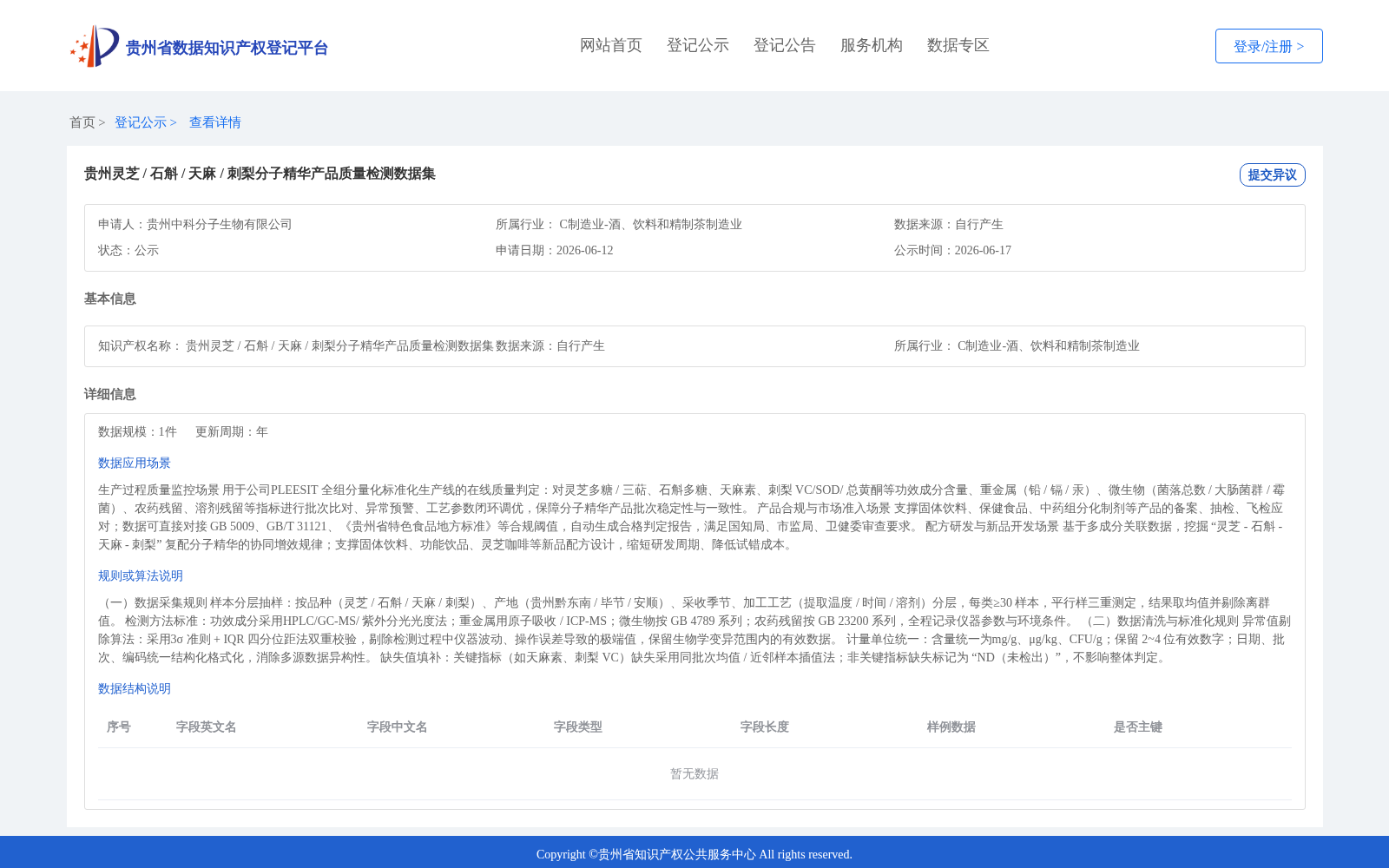This screenshot has width=1389, height=868.
Task: Select the dataset title 贵州灵芝 / 石斛 / 天麻 heading
Action: (260, 174)
